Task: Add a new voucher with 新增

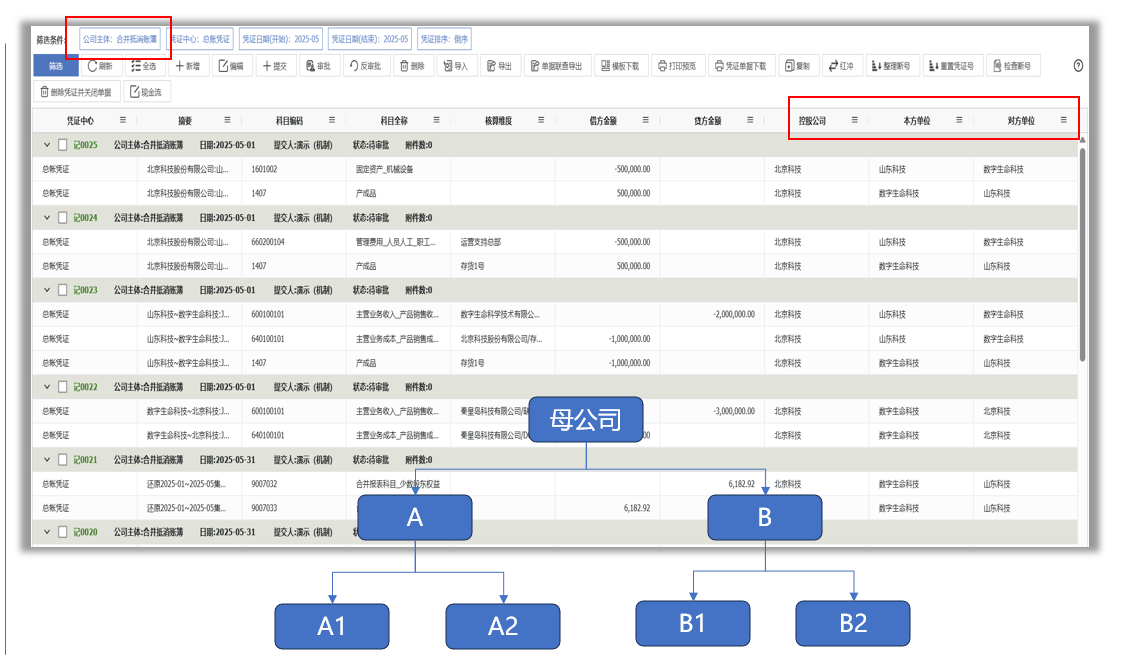Action: point(188,66)
